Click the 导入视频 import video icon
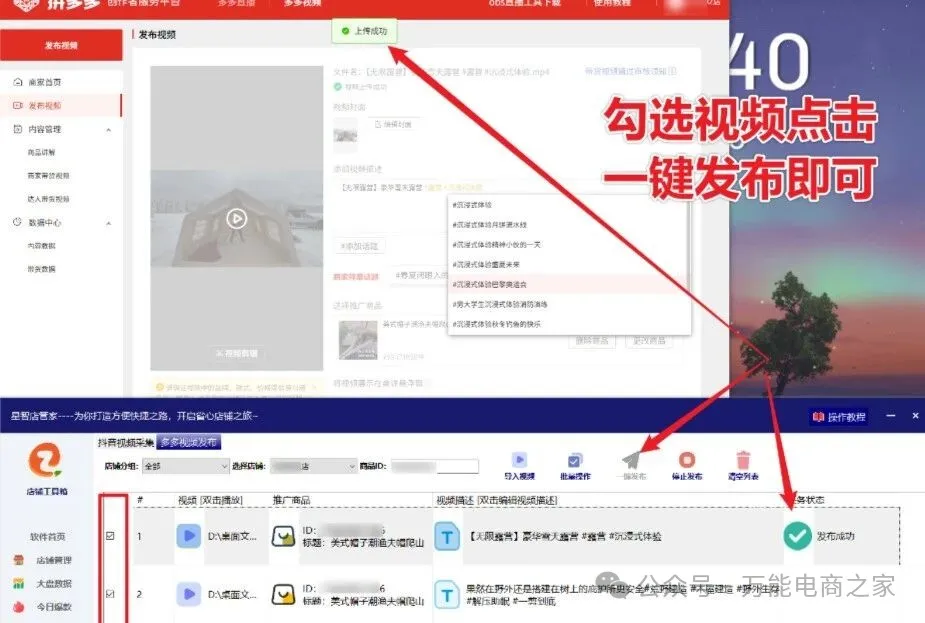 pos(519,461)
